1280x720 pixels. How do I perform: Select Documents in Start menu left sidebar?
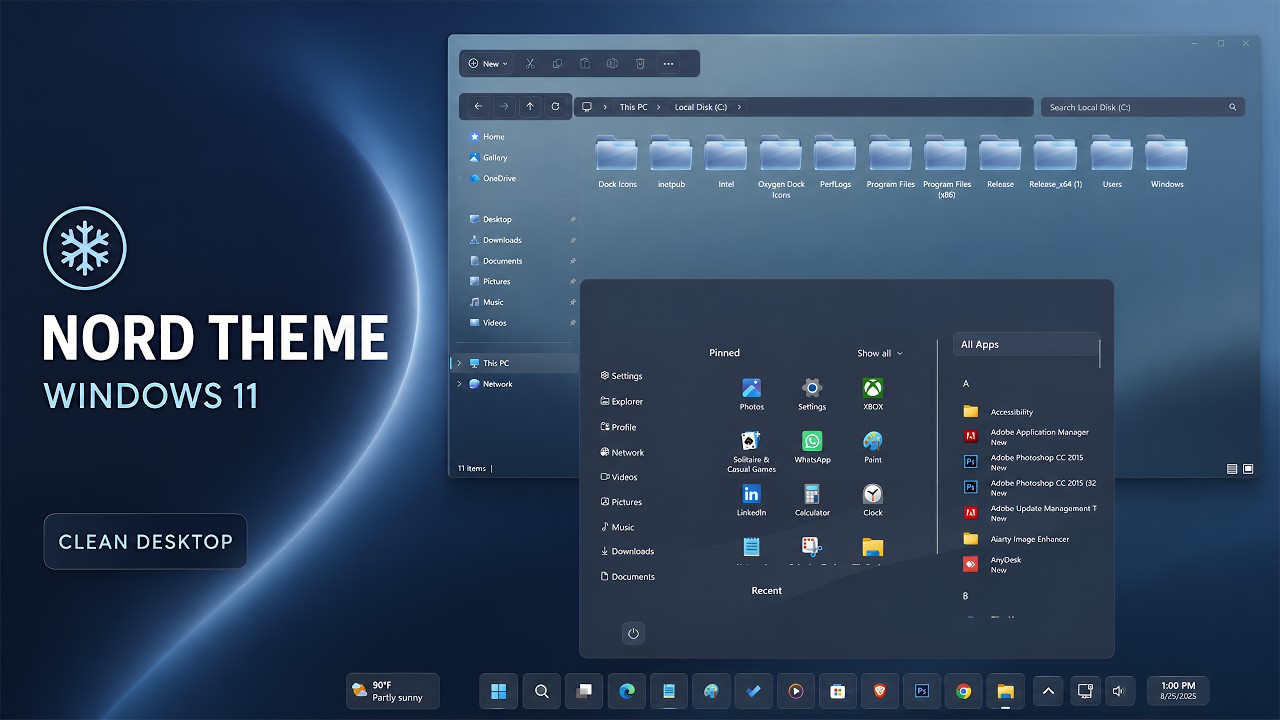point(627,577)
